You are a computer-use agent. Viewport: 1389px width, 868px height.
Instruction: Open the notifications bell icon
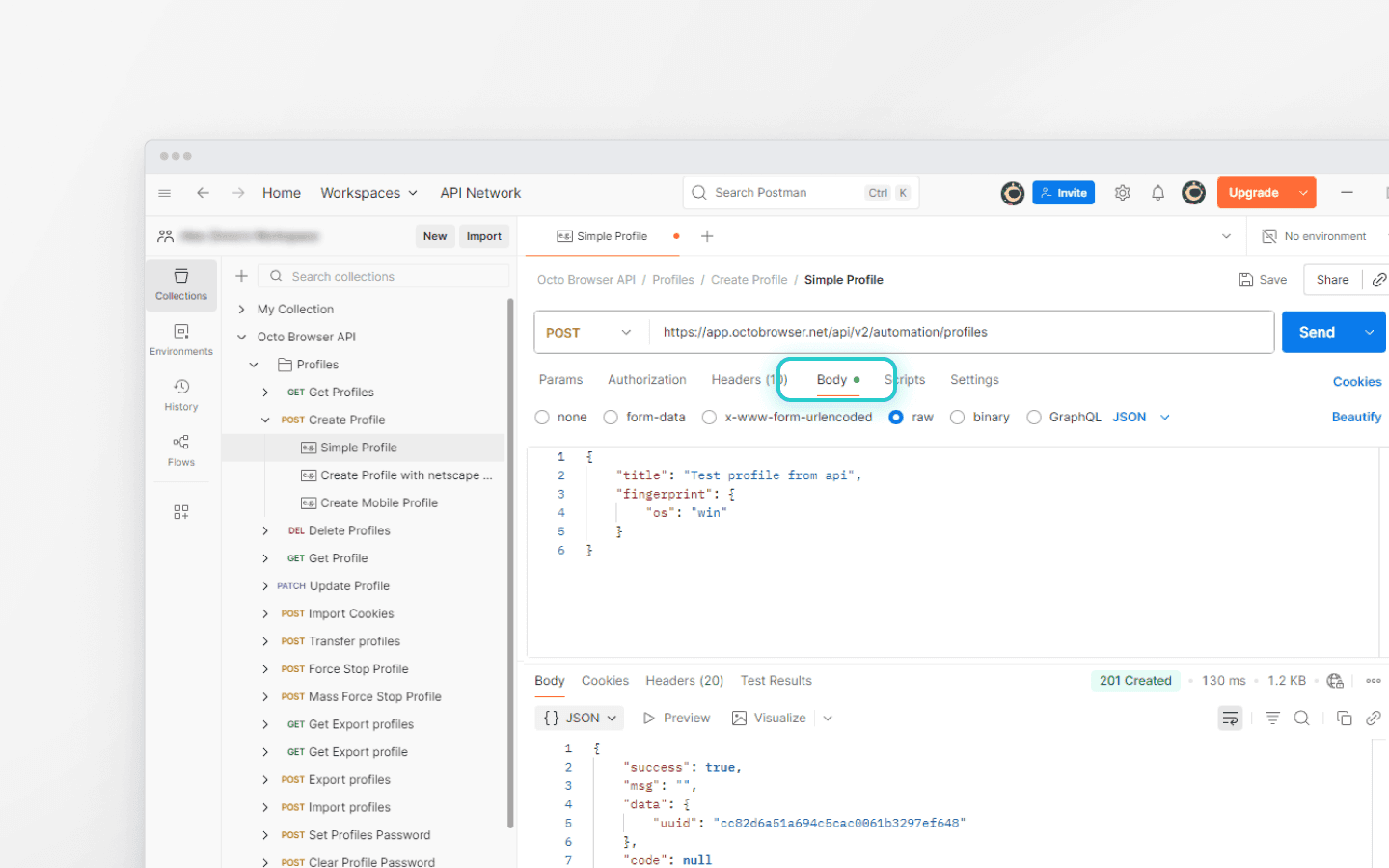tap(1157, 193)
